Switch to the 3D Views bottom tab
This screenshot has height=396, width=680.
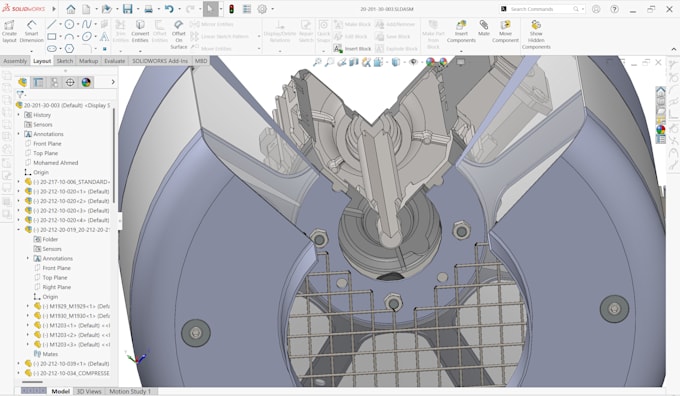click(x=88, y=391)
